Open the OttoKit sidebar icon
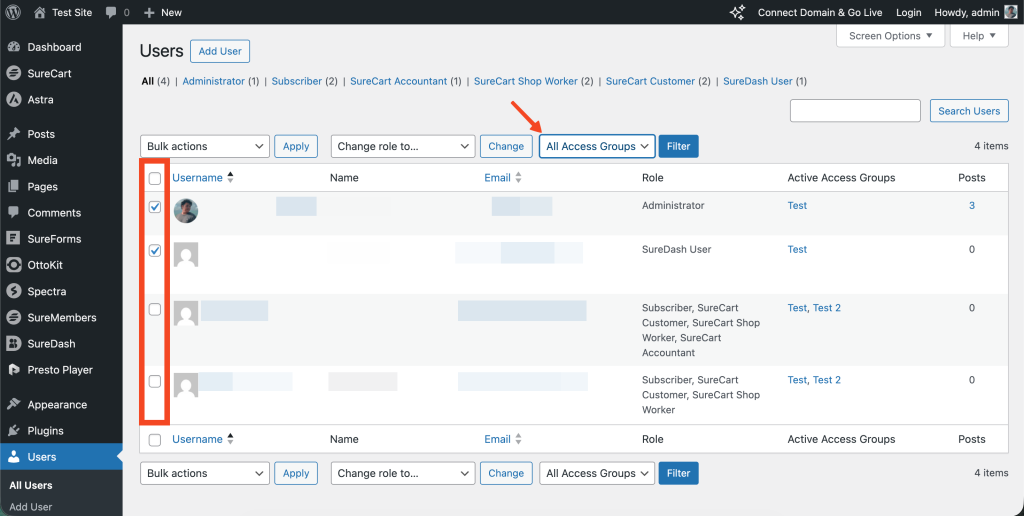This screenshot has height=516, width=1024. pyautogui.click(x=14, y=265)
